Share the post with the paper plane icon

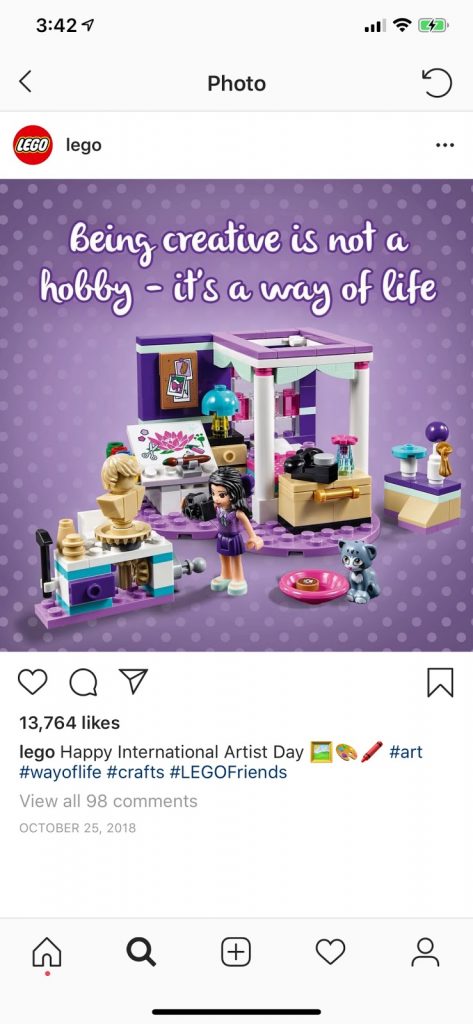click(133, 681)
